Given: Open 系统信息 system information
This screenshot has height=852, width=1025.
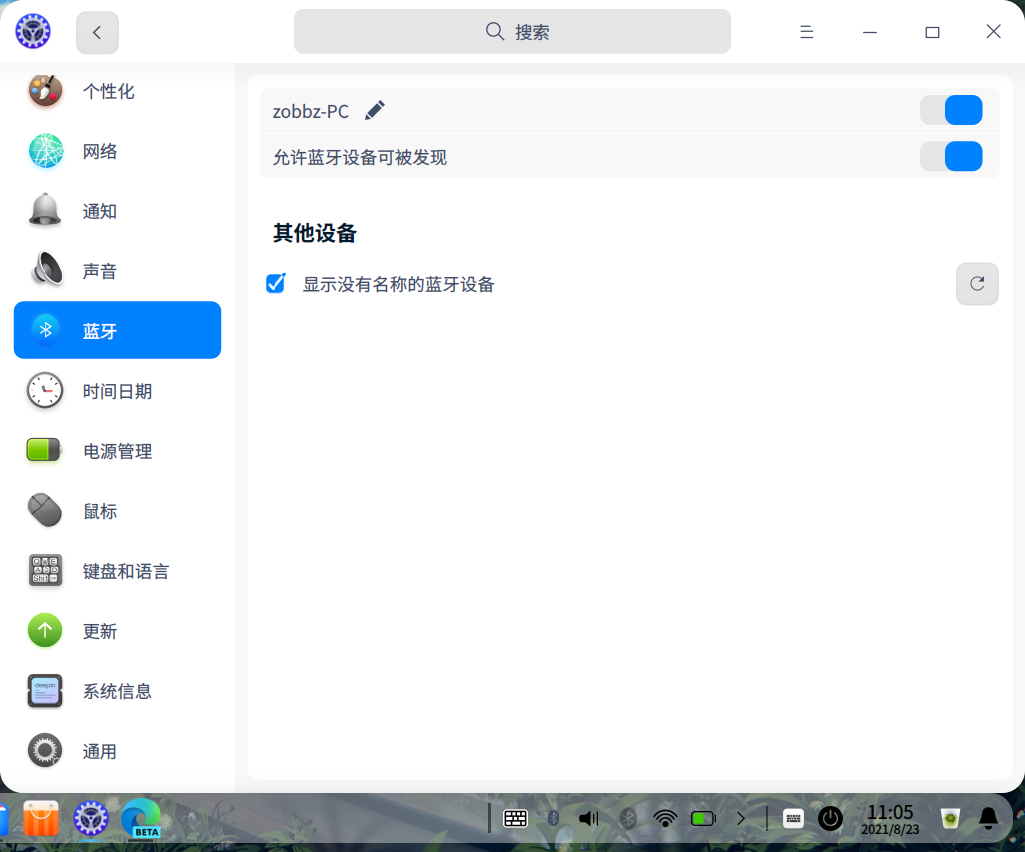Looking at the screenshot, I should (117, 691).
